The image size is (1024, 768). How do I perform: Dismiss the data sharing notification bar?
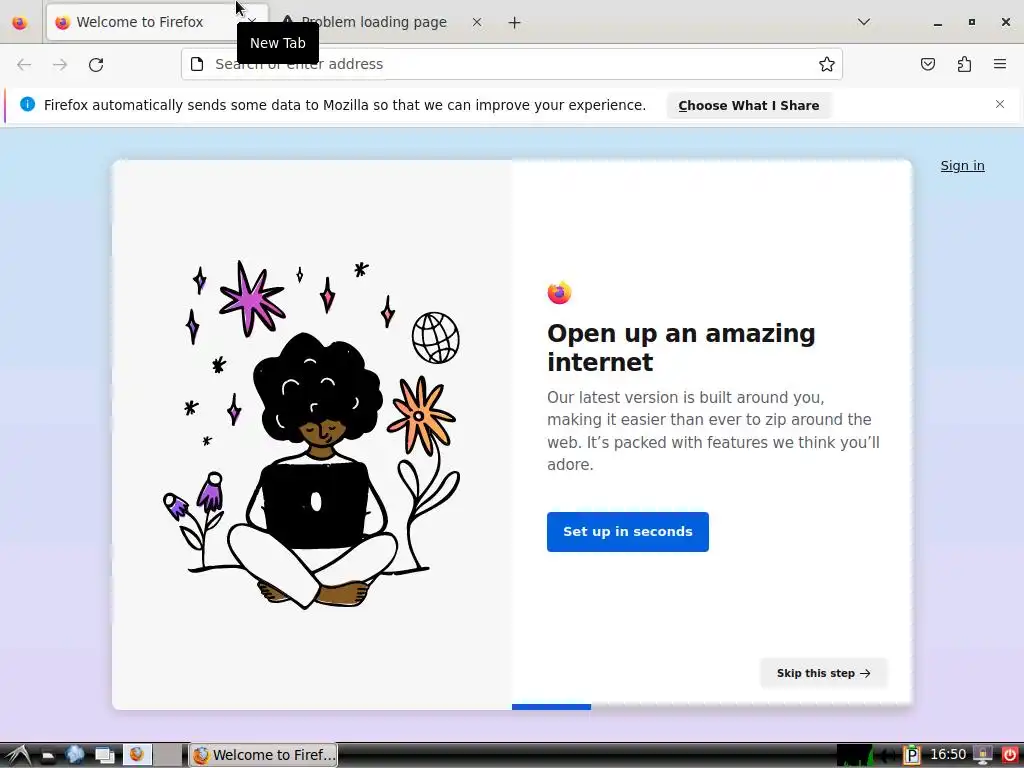[1000, 104]
